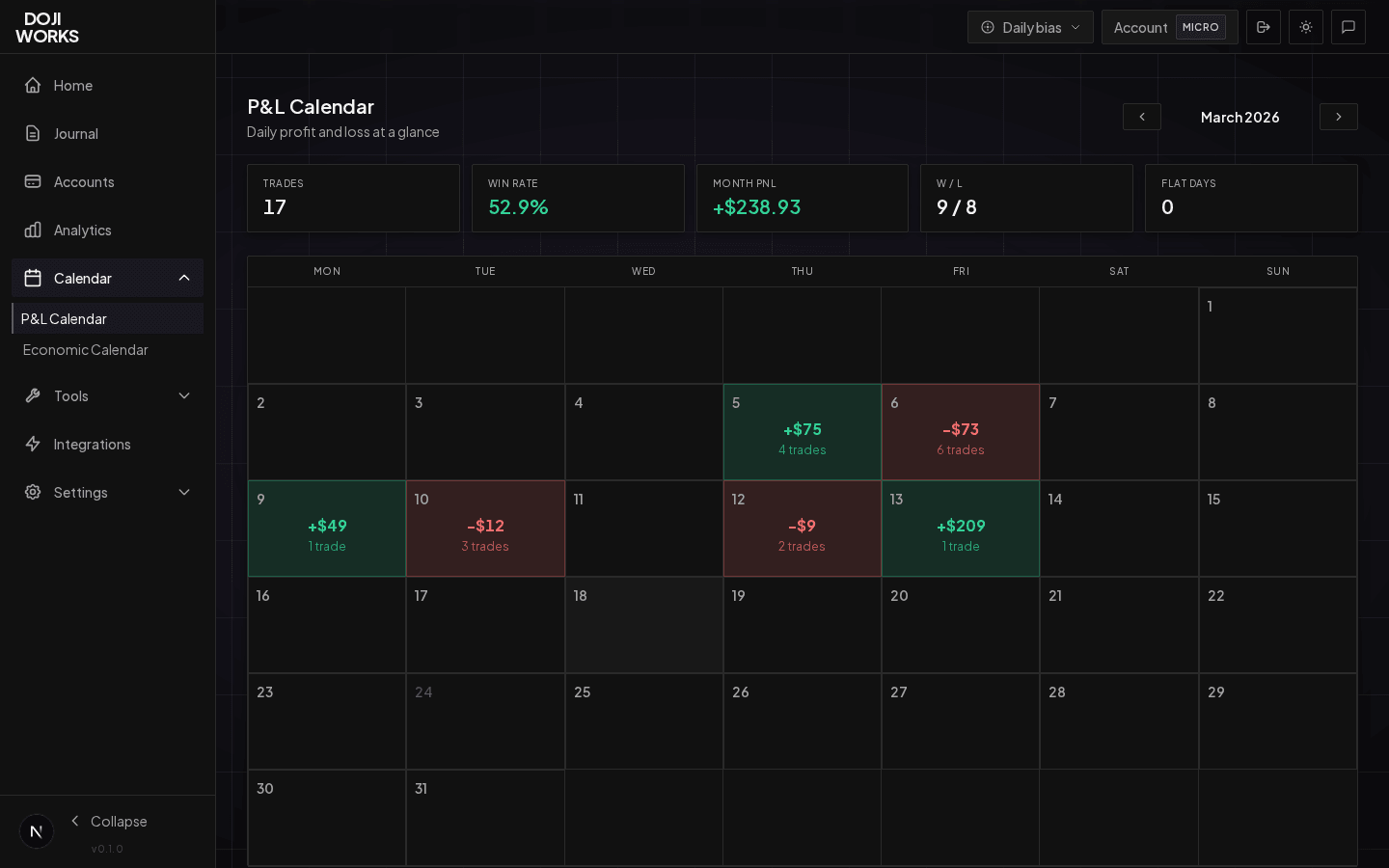Click the N avatar in the bottom corner

(36, 830)
